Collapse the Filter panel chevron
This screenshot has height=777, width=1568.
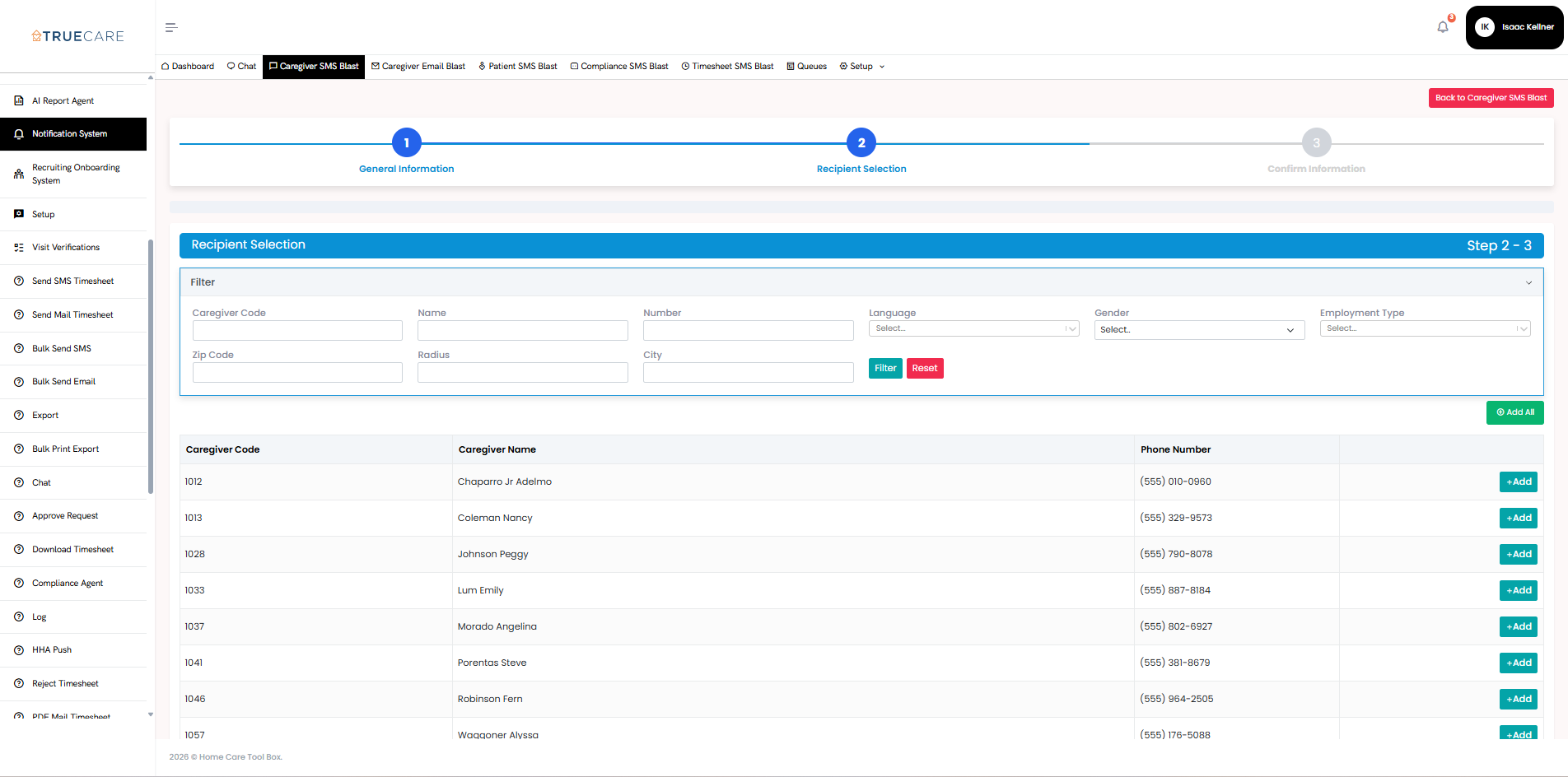click(1528, 282)
